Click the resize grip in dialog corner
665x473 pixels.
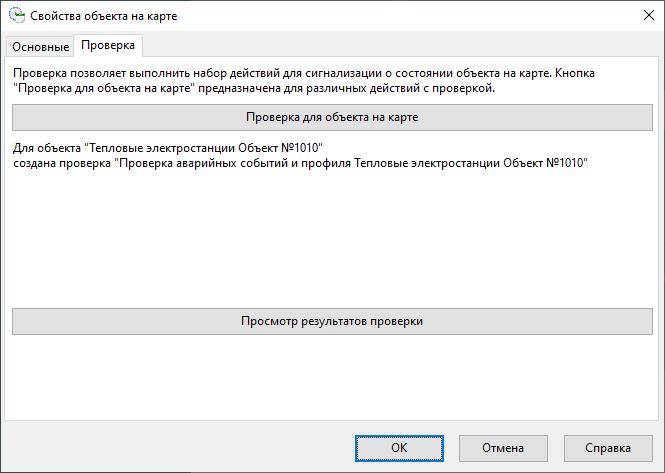tap(658, 466)
